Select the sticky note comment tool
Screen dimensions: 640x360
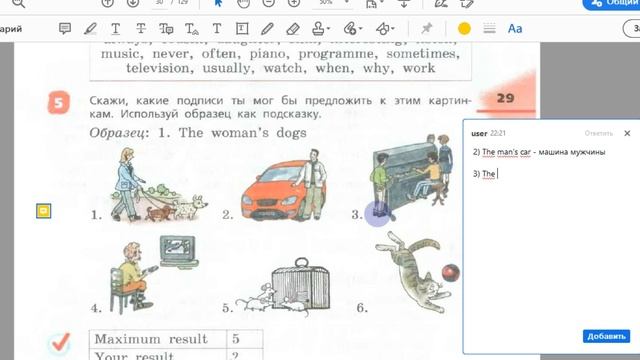pos(64,28)
